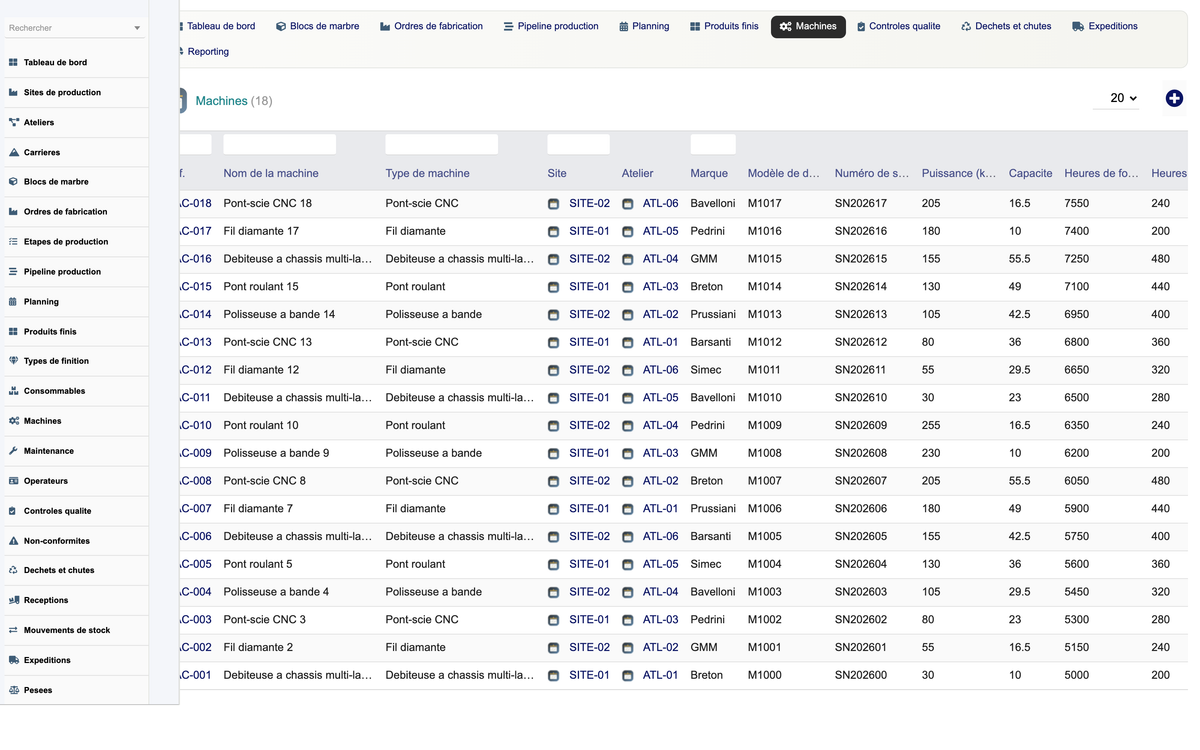Add a new machine with the plus icon
Viewport: 1200px width, 750px height.
click(x=1174, y=98)
